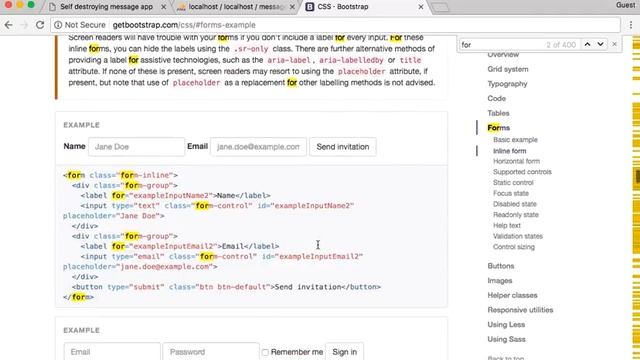This screenshot has width=640, height=360.
Task: Go to Using Less in the sidebar
Action: pyautogui.click(x=506, y=324)
